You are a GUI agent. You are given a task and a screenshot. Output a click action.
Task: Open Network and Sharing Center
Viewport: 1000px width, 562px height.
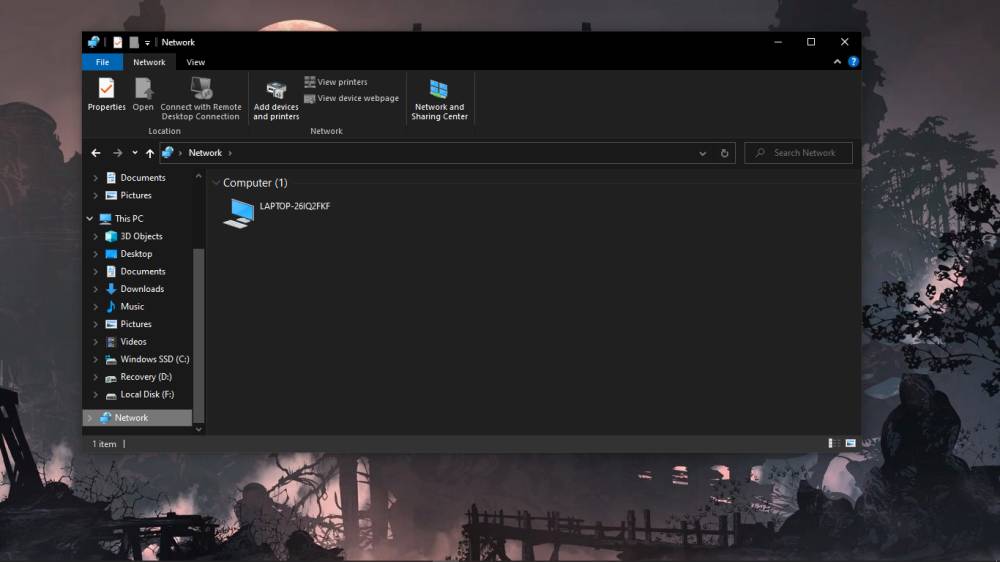point(439,100)
